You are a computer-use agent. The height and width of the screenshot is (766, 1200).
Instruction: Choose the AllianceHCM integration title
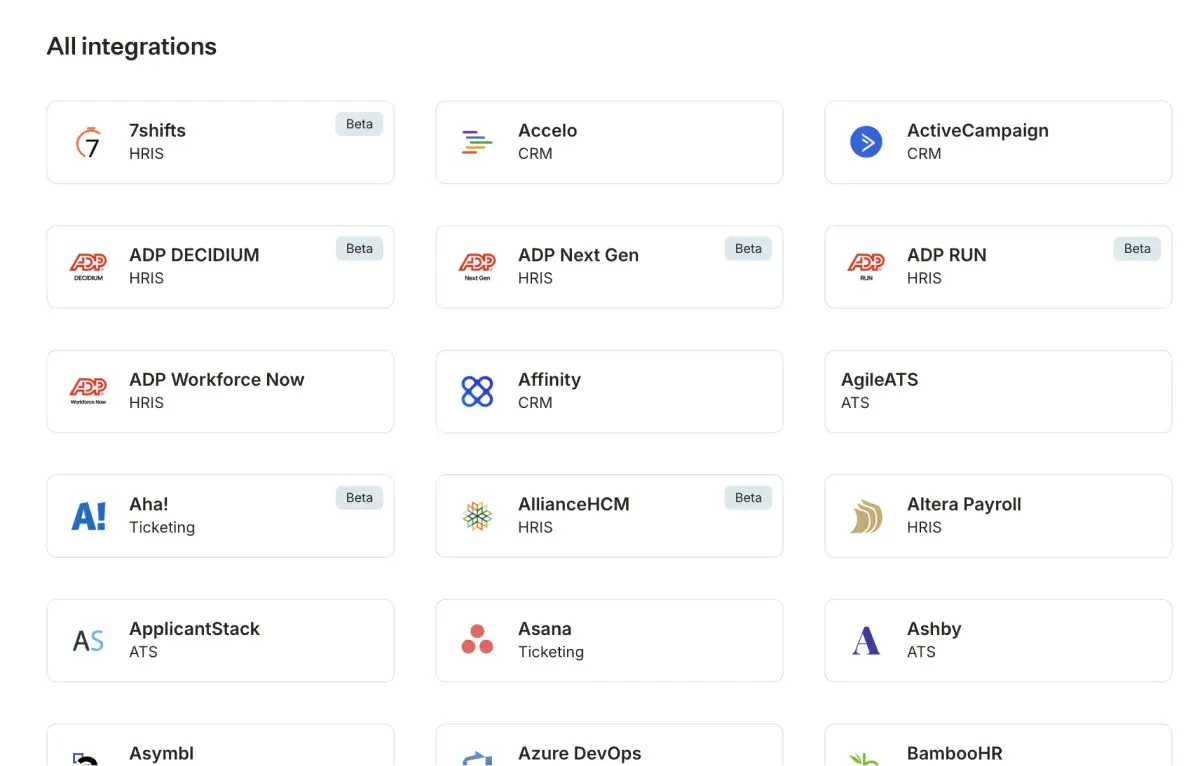pyautogui.click(x=573, y=504)
